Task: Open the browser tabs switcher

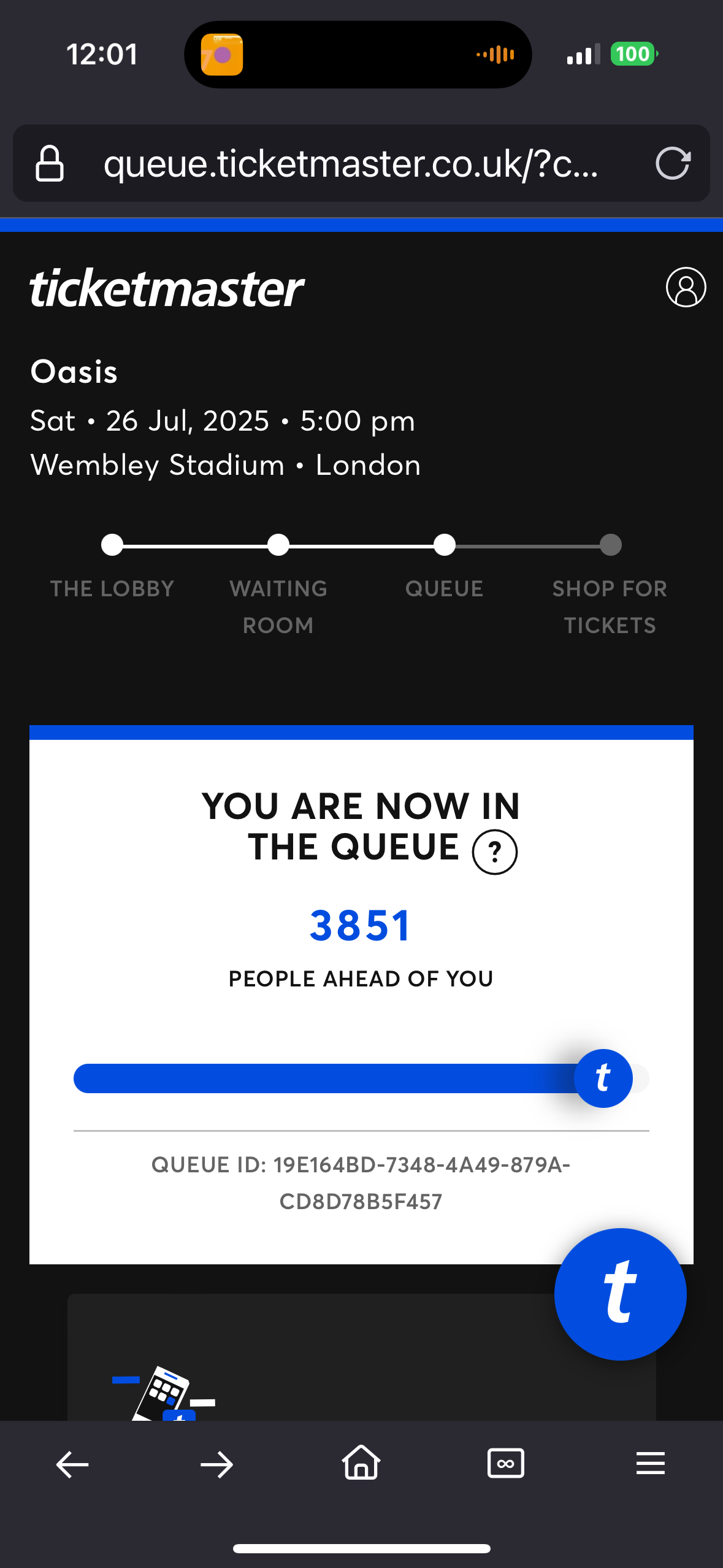Action: 505,1464
